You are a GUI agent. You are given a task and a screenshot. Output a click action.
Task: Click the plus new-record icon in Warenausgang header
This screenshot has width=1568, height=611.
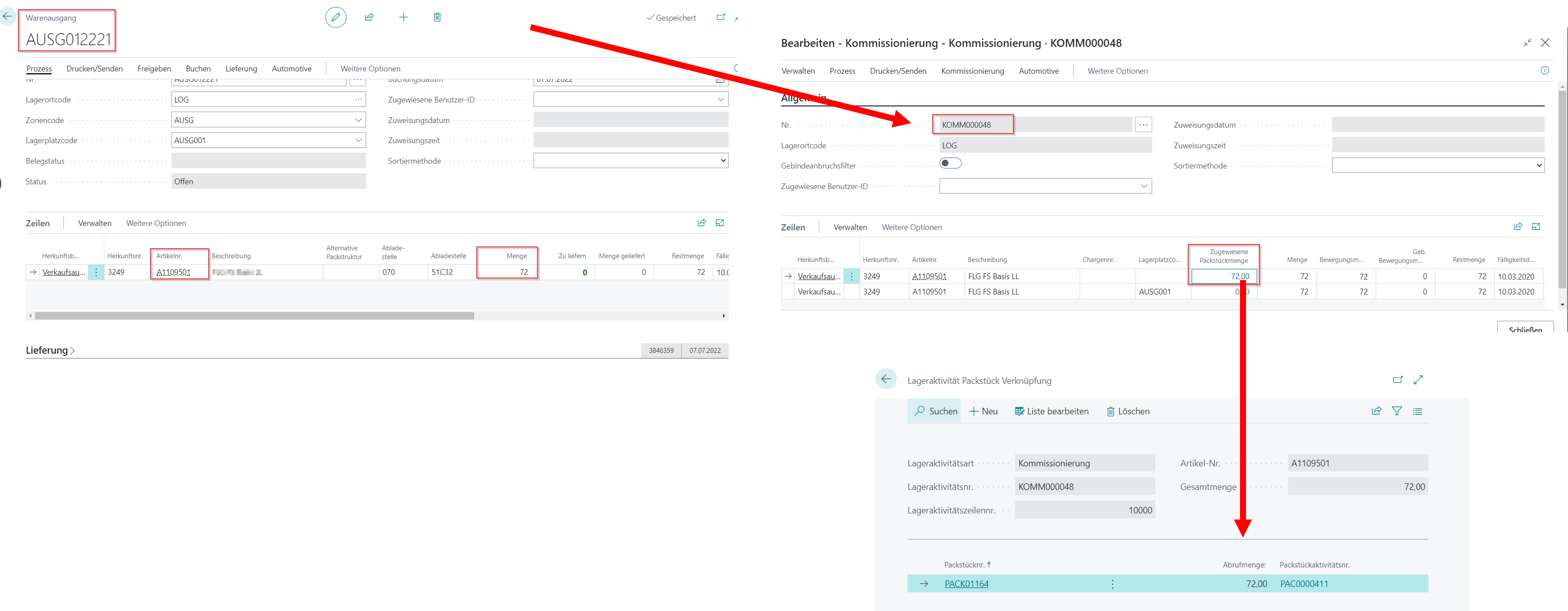403,17
